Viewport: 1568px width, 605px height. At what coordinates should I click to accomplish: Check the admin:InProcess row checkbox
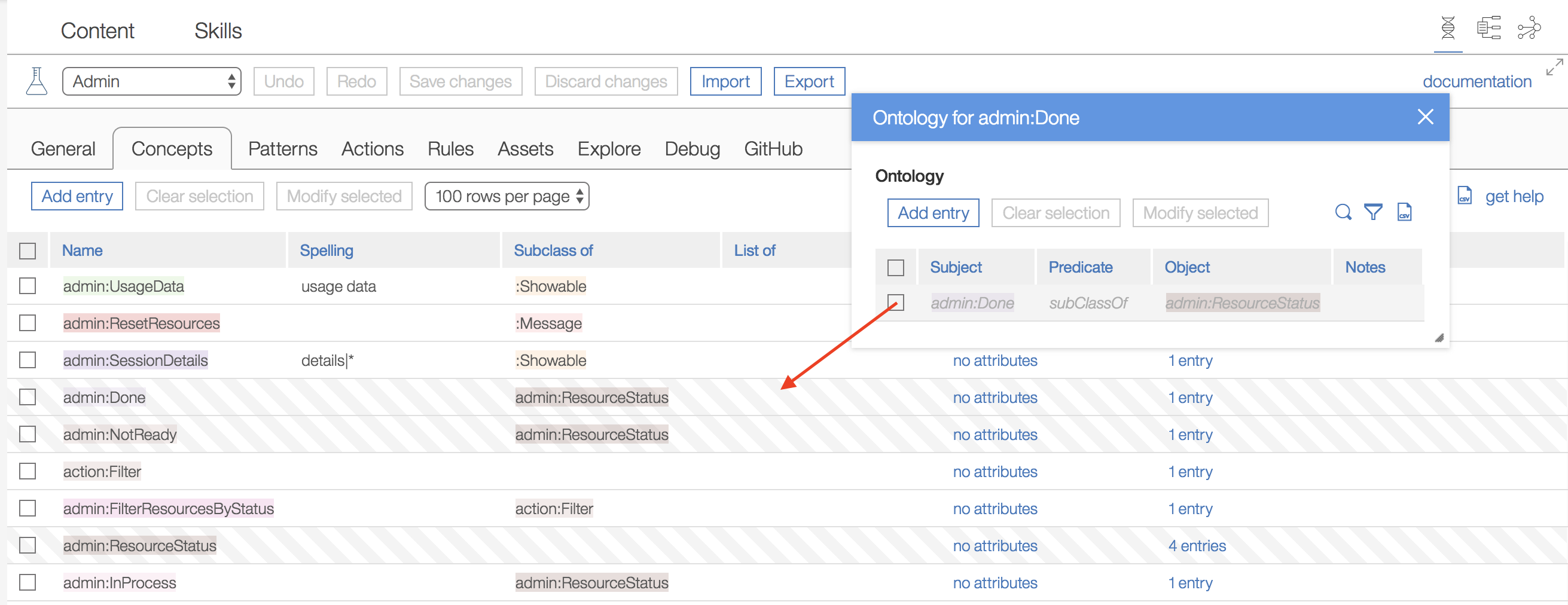coord(28,583)
